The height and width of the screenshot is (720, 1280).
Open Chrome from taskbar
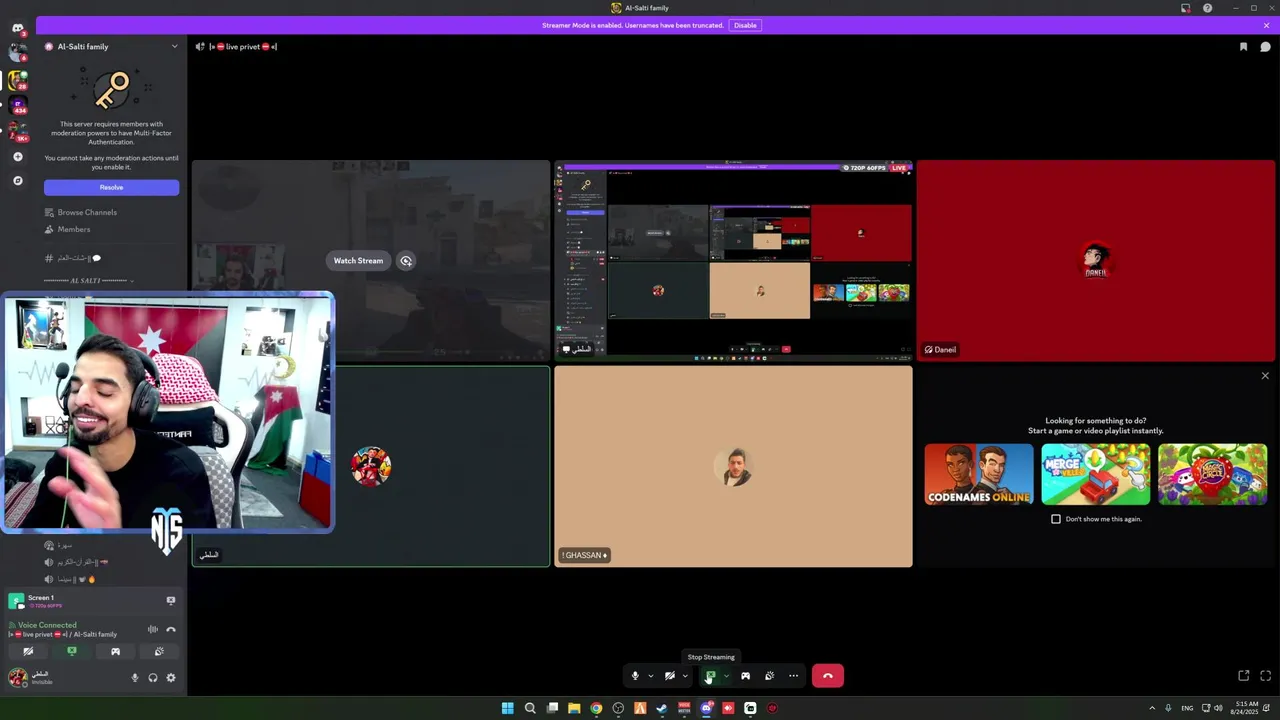596,708
